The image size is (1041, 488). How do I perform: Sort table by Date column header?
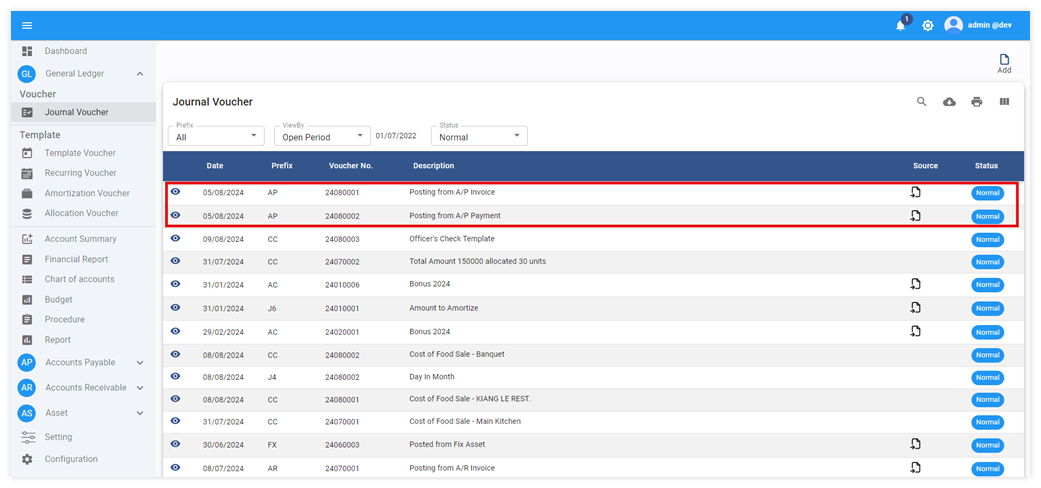(215, 166)
